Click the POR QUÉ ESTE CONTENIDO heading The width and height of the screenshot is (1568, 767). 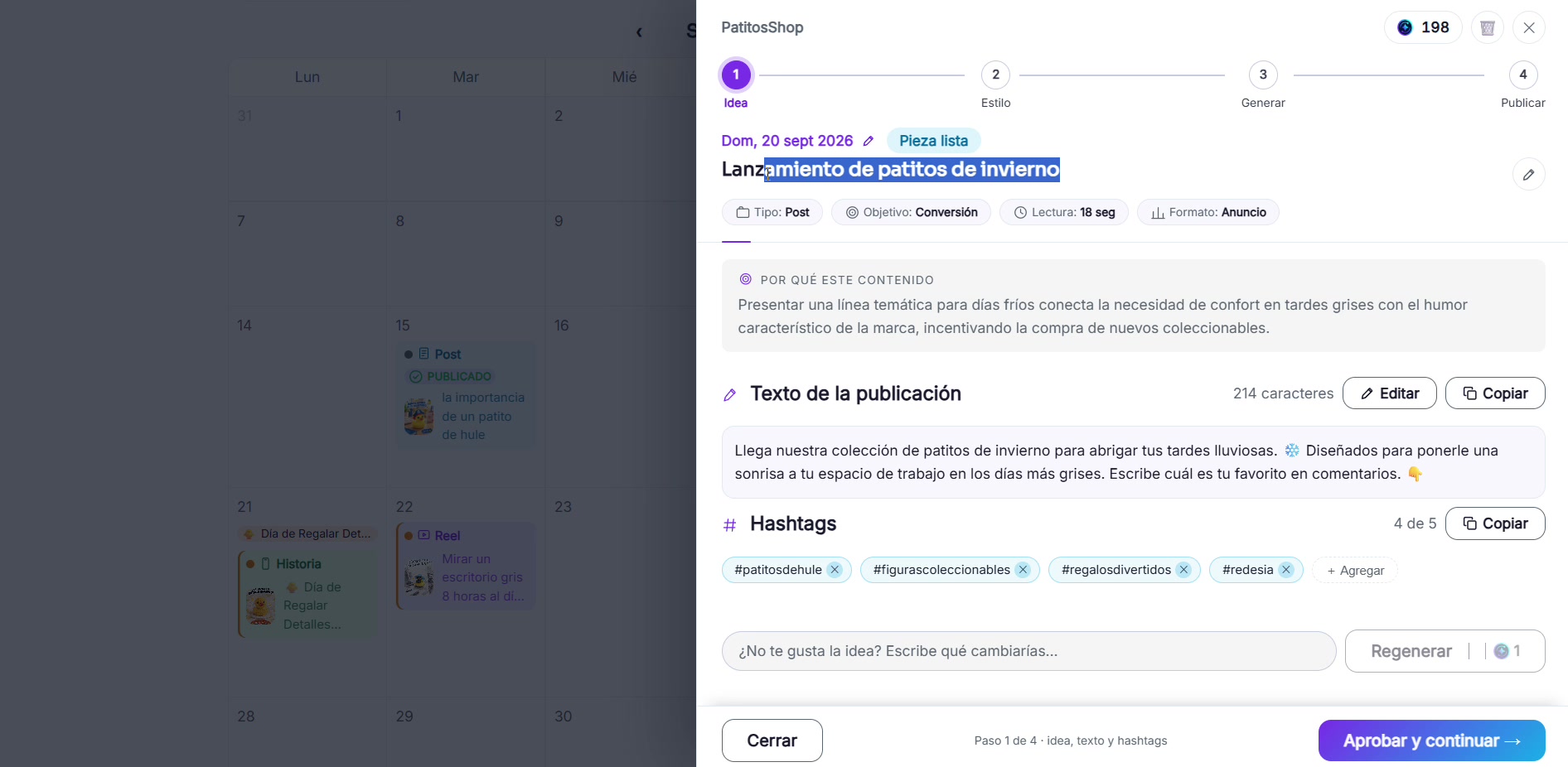(x=847, y=280)
